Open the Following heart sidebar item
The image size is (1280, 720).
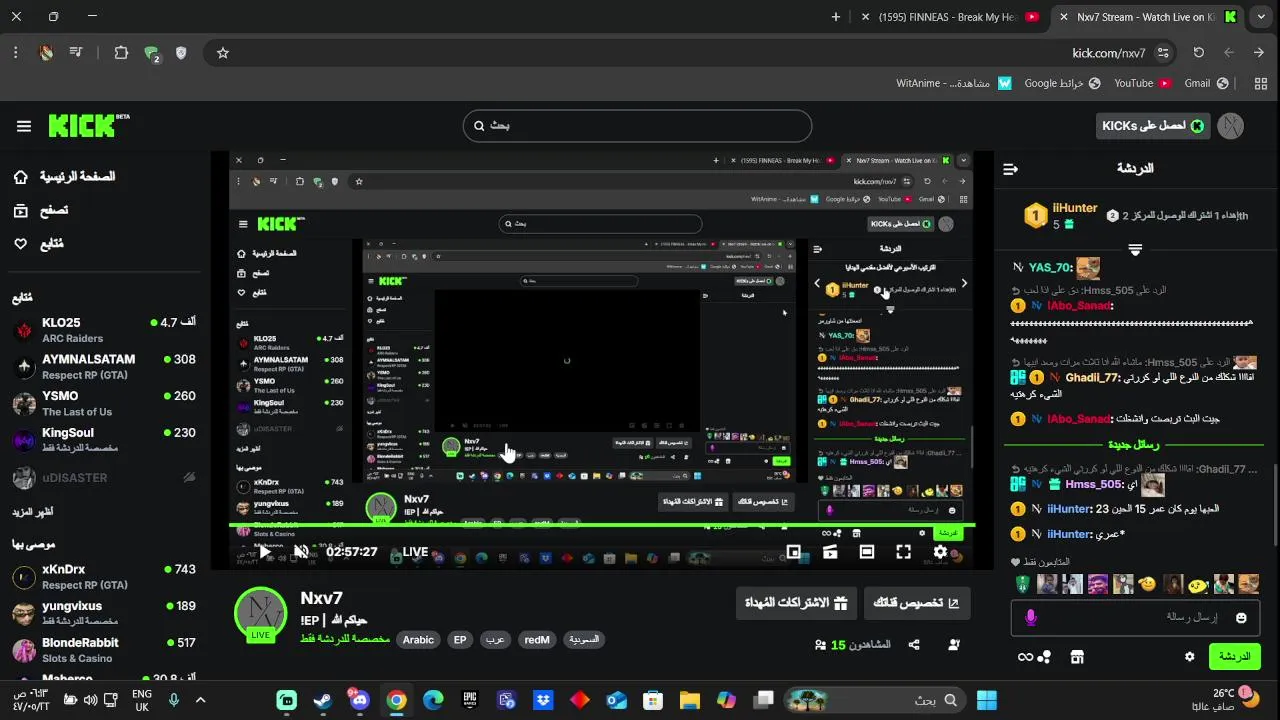pyautogui.click(x=38, y=243)
